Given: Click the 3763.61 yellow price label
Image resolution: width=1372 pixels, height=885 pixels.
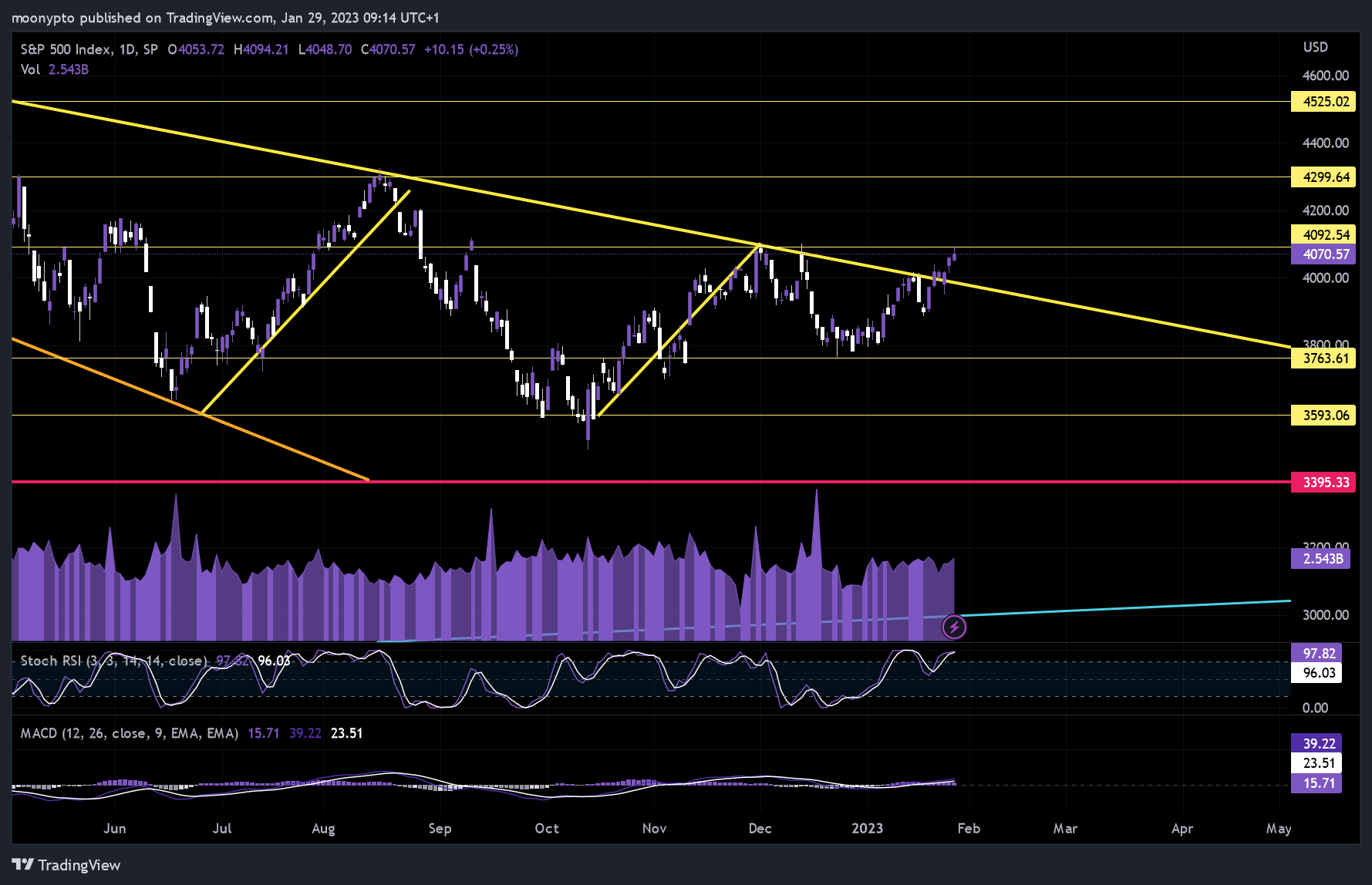Looking at the screenshot, I should 1323,358.
